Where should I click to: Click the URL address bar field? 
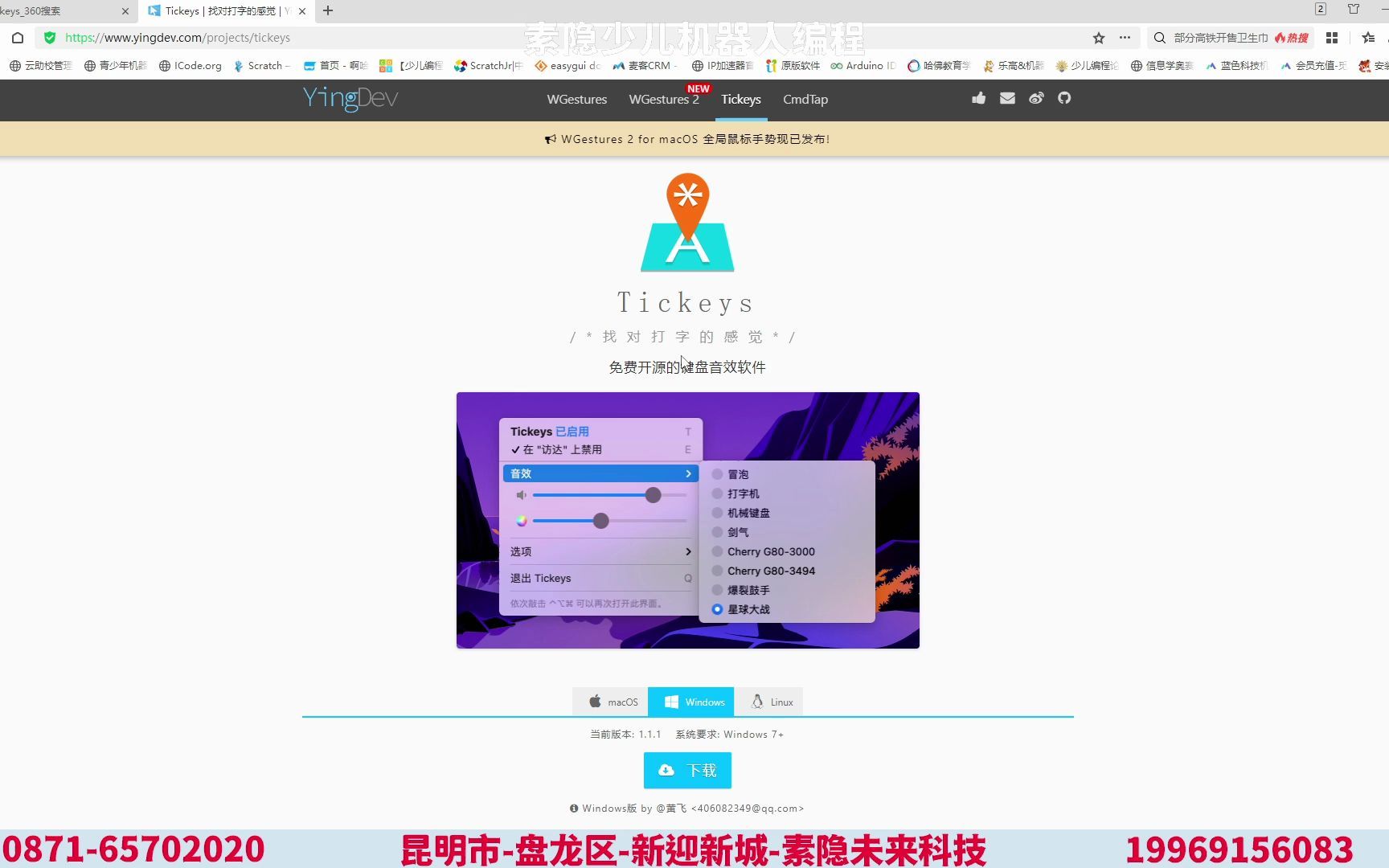(x=563, y=38)
